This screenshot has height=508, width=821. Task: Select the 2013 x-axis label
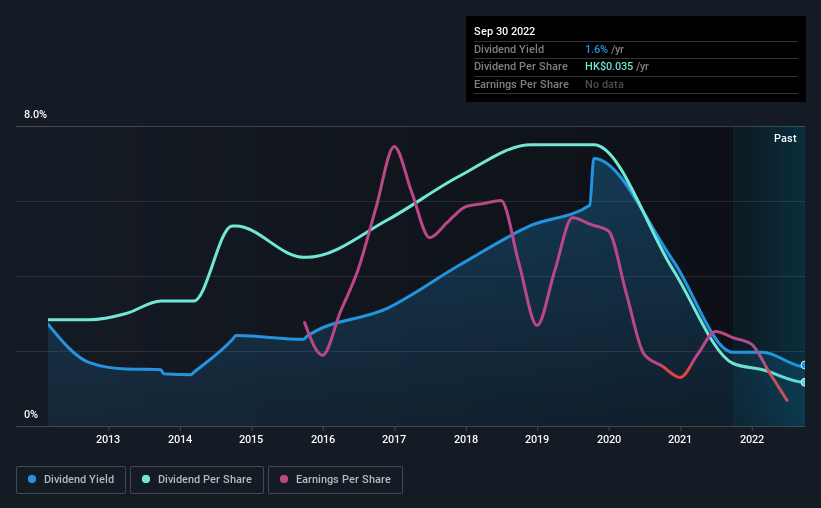[108, 439]
